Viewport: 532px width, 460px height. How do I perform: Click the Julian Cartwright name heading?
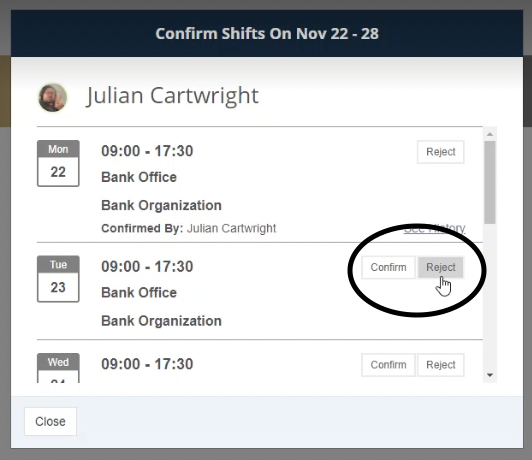pos(172,95)
